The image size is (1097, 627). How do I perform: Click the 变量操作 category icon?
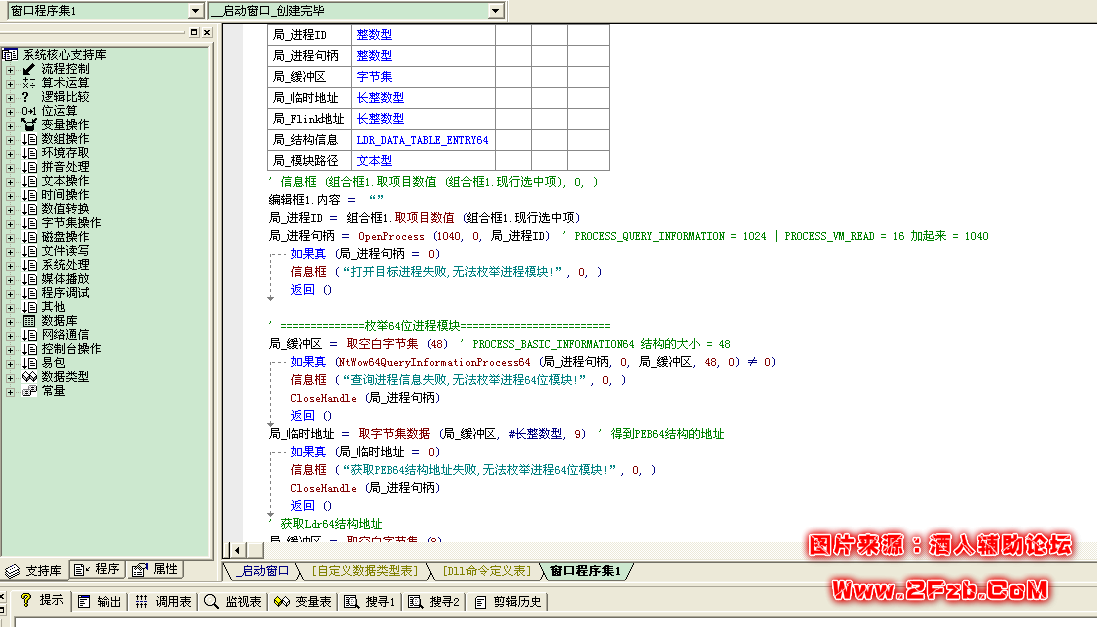[29, 125]
